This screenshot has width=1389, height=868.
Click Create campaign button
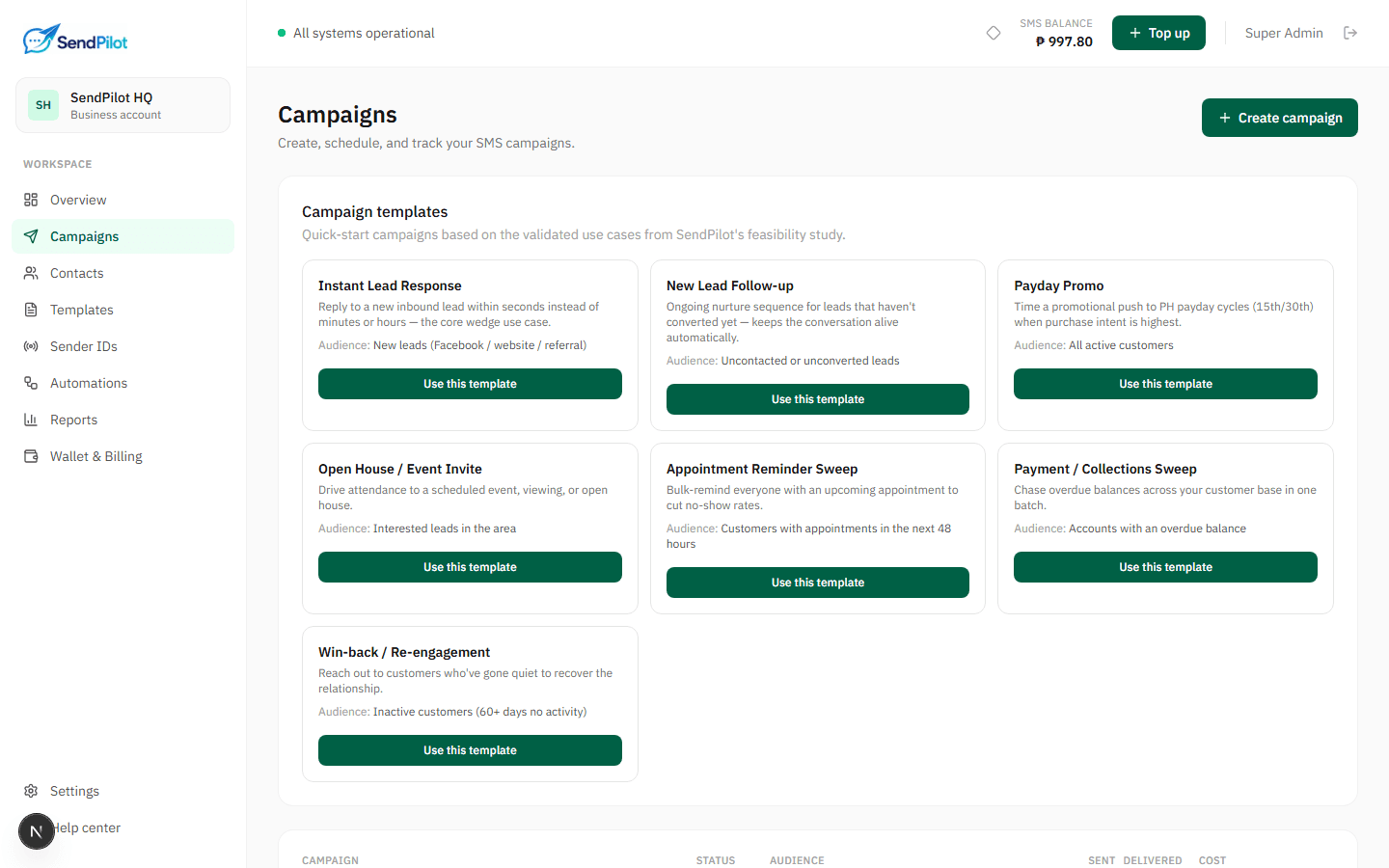tap(1279, 118)
